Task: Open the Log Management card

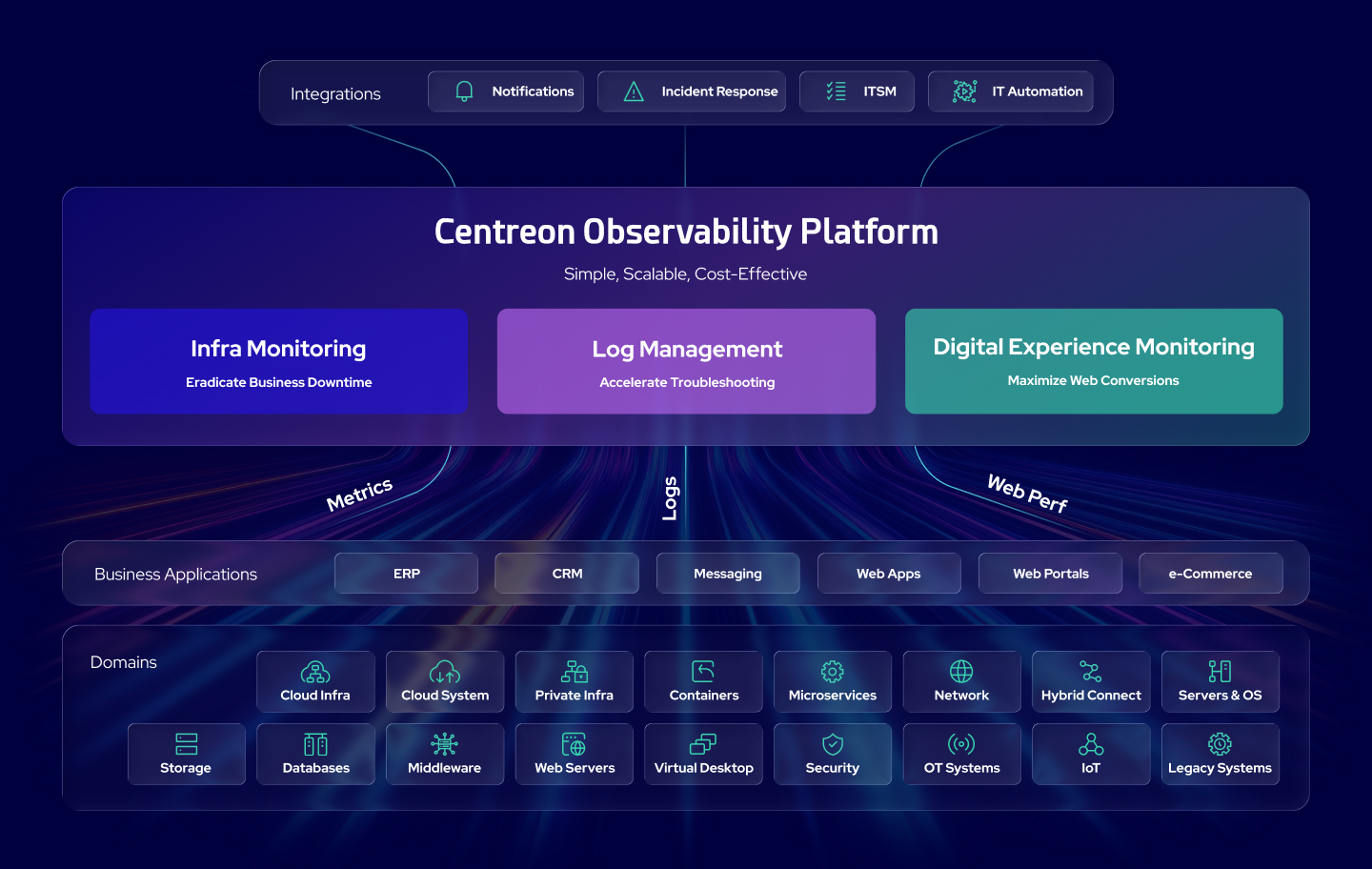Action: tap(686, 361)
